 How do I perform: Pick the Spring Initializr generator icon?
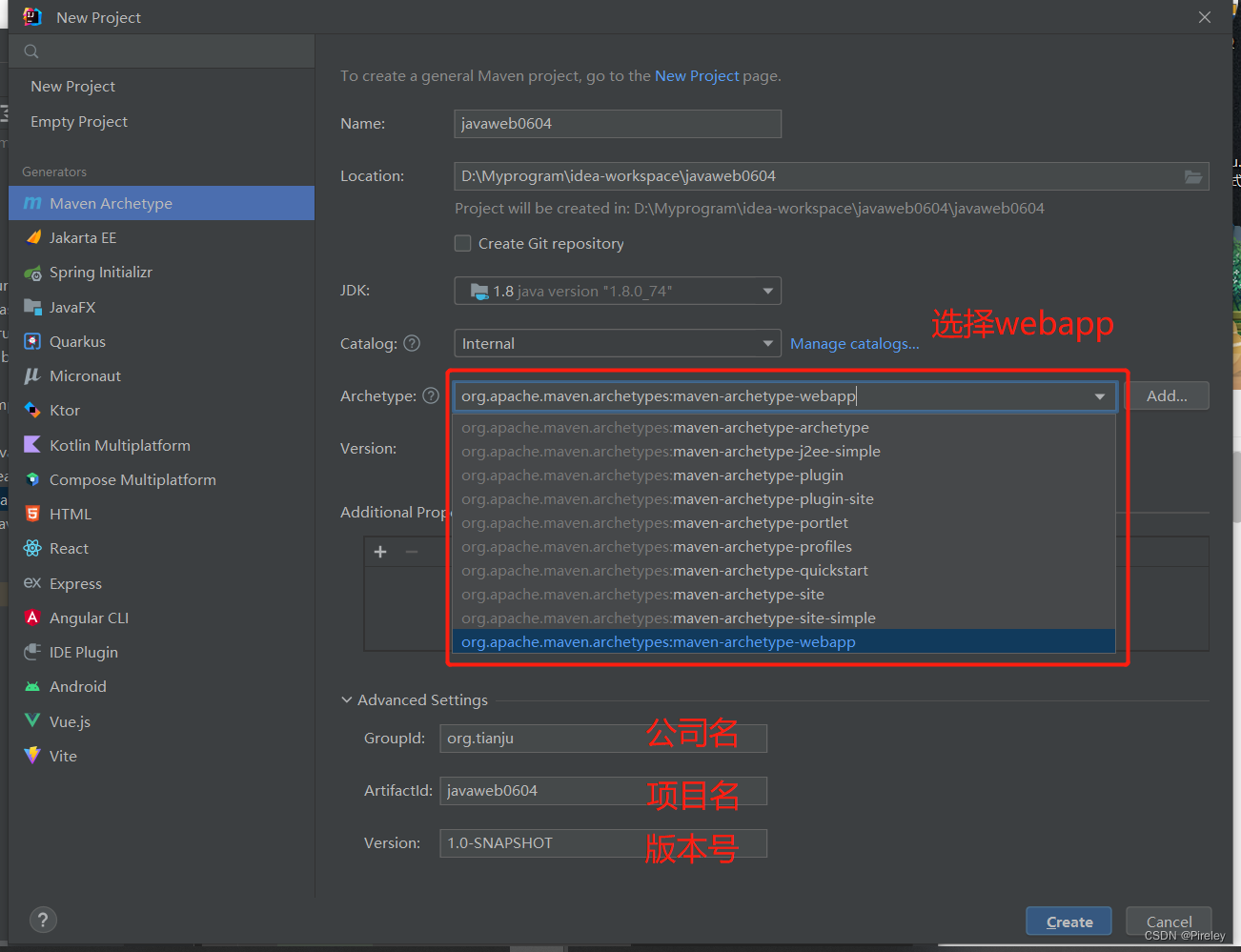tap(32, 273)
